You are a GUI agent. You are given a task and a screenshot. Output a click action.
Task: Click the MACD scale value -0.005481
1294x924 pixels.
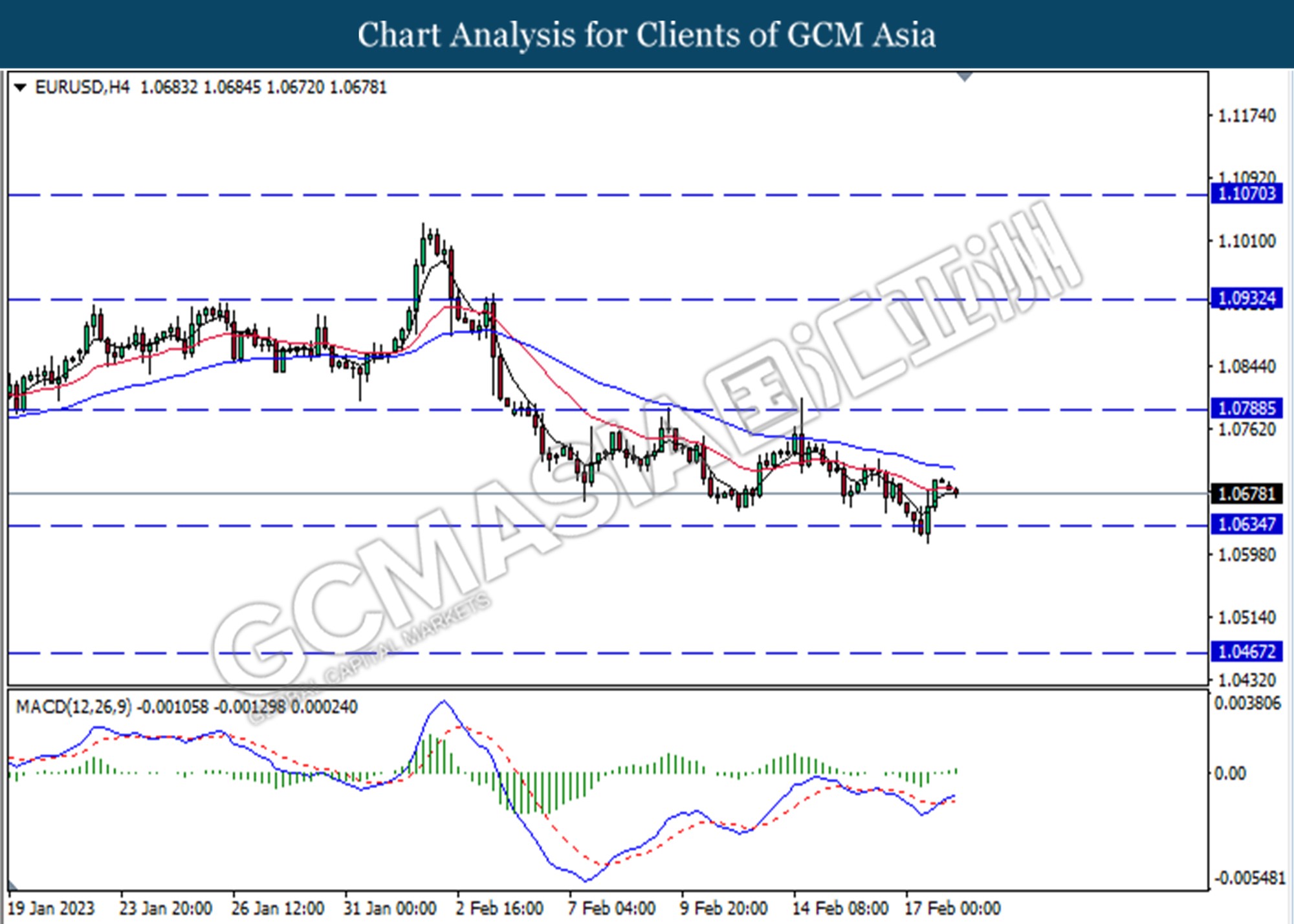[1249, 879]
